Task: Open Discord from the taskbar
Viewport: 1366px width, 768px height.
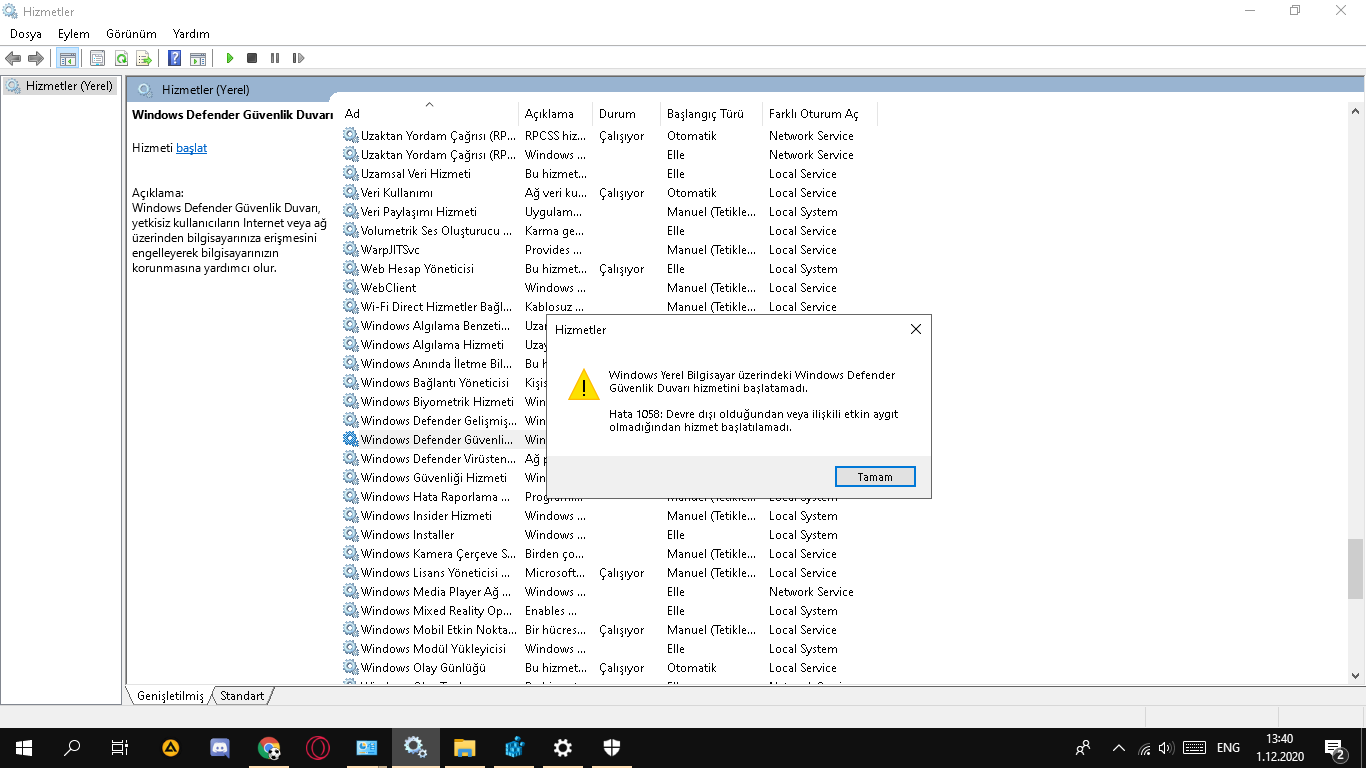Action: [x=220, y=747]
